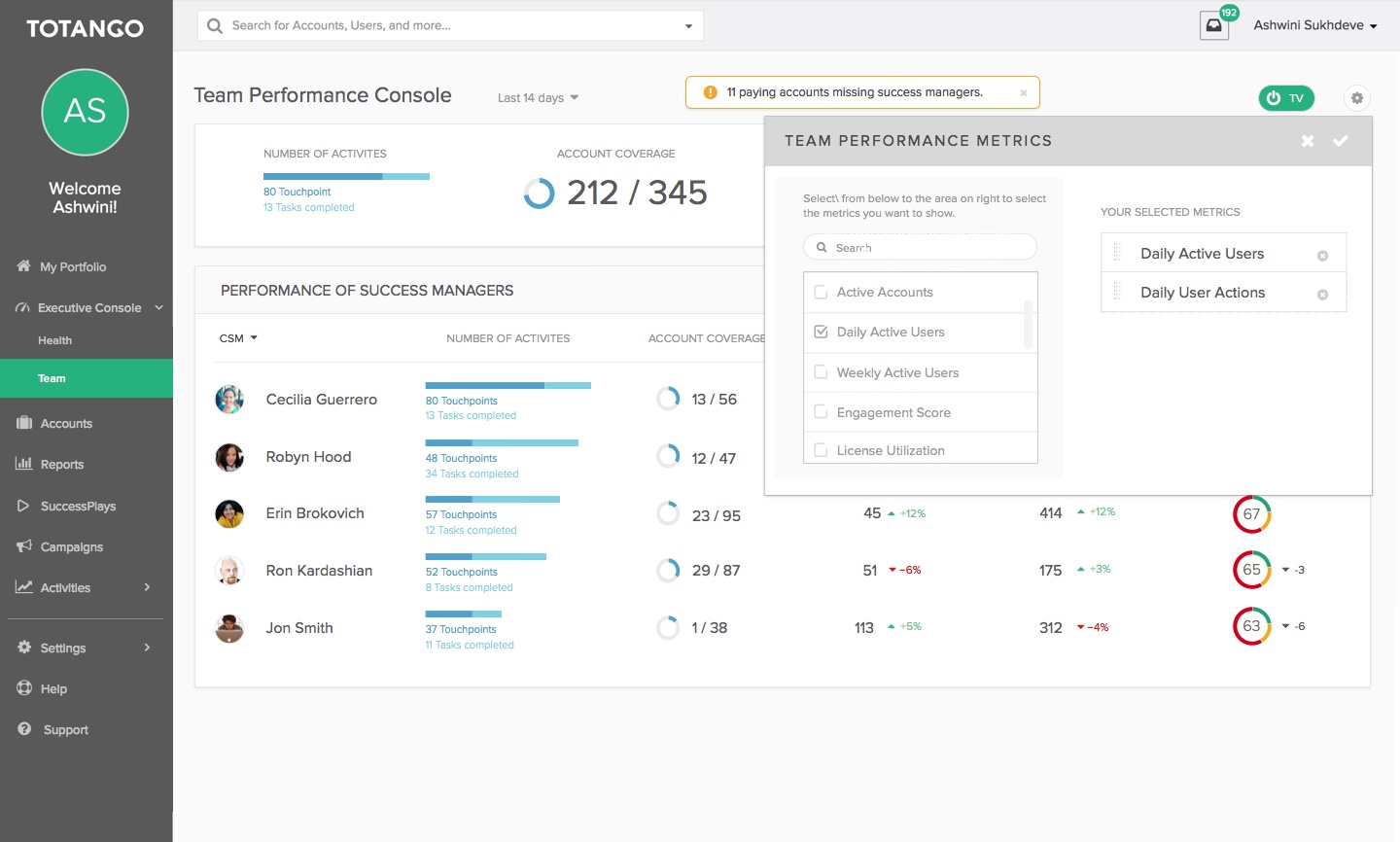Screen dimensions: 1400x842
Task: Click the search magnifier icon in top bar
Action: click(x=215, y=26)
